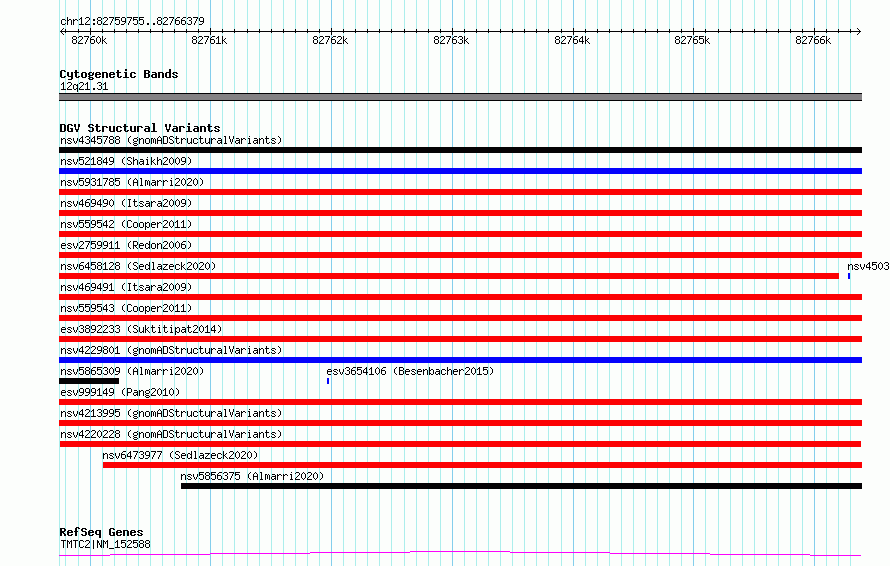Click the 82763k ruler tick label

pyautogui.click(x=451, y=40)
